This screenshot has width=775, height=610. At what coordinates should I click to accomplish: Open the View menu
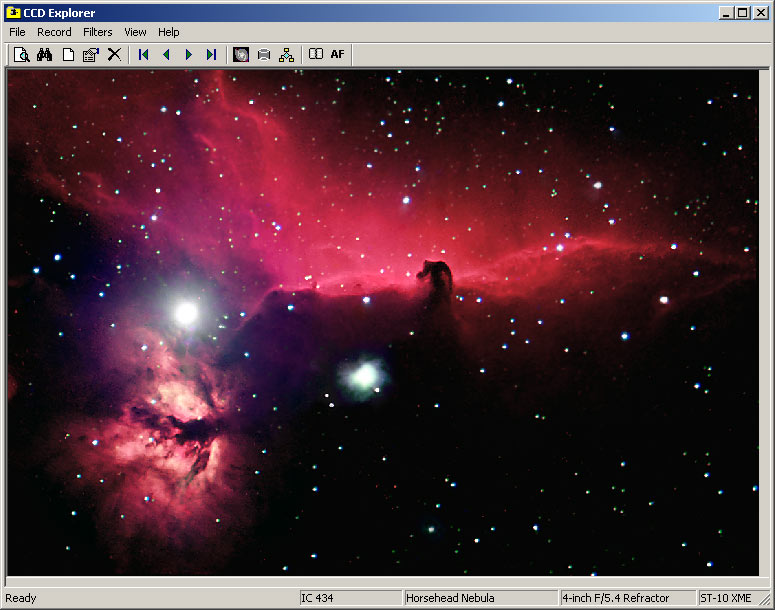point(135,32)
